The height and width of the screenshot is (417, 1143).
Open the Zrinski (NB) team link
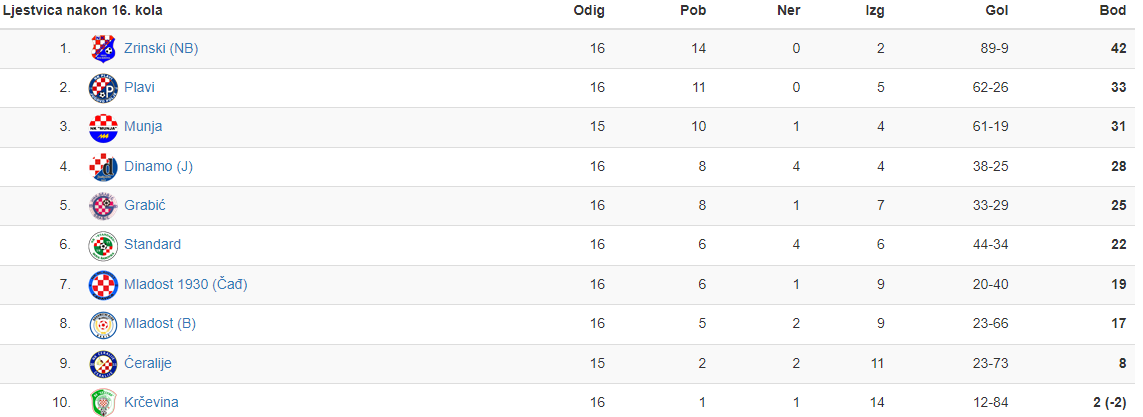click(x=161, y=49)
